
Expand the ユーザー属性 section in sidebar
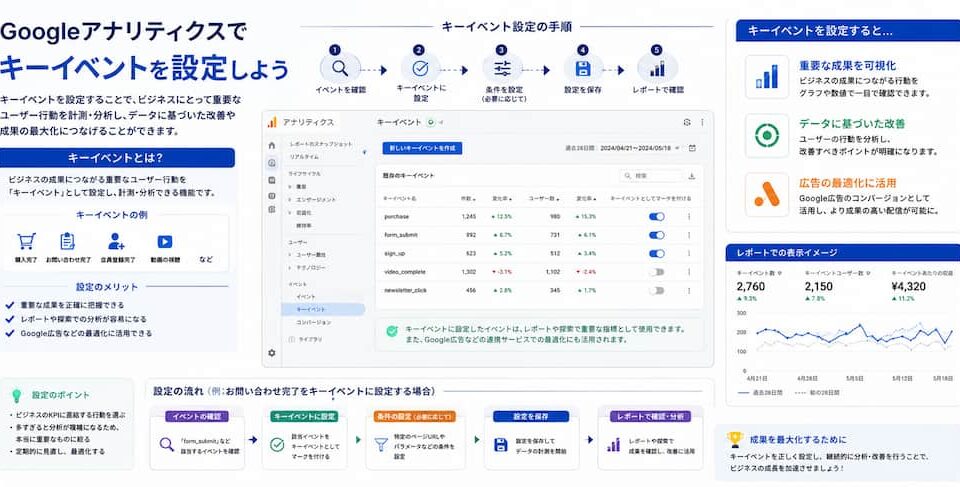pos(307,255)
